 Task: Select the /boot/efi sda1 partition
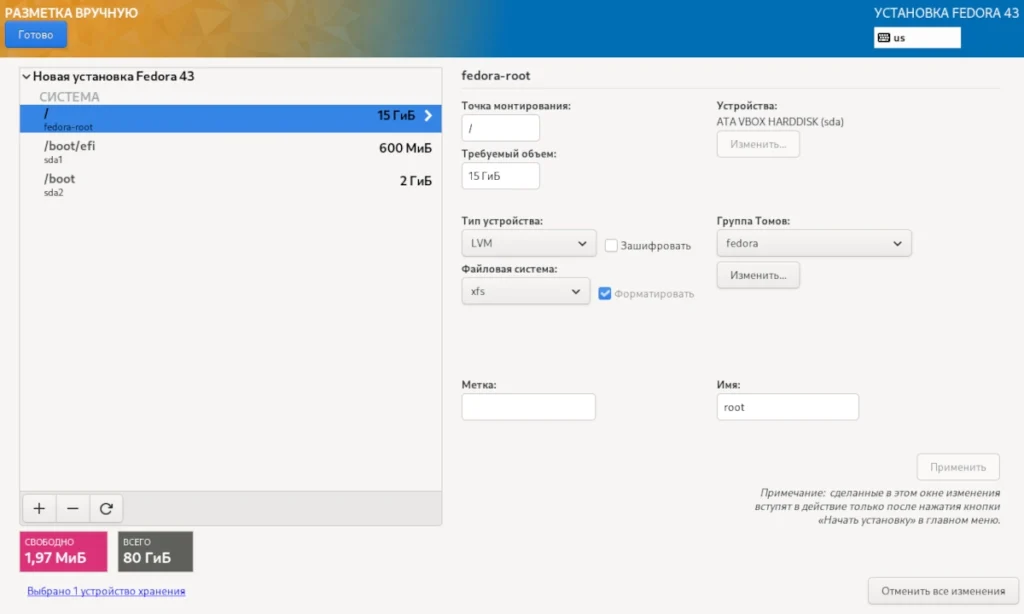231,151
